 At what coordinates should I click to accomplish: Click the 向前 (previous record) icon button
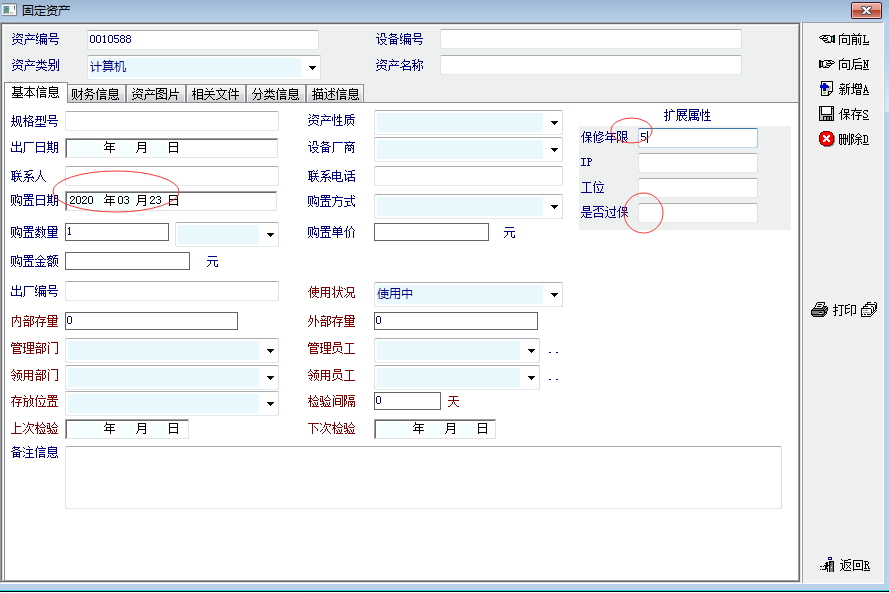(827, 40)
